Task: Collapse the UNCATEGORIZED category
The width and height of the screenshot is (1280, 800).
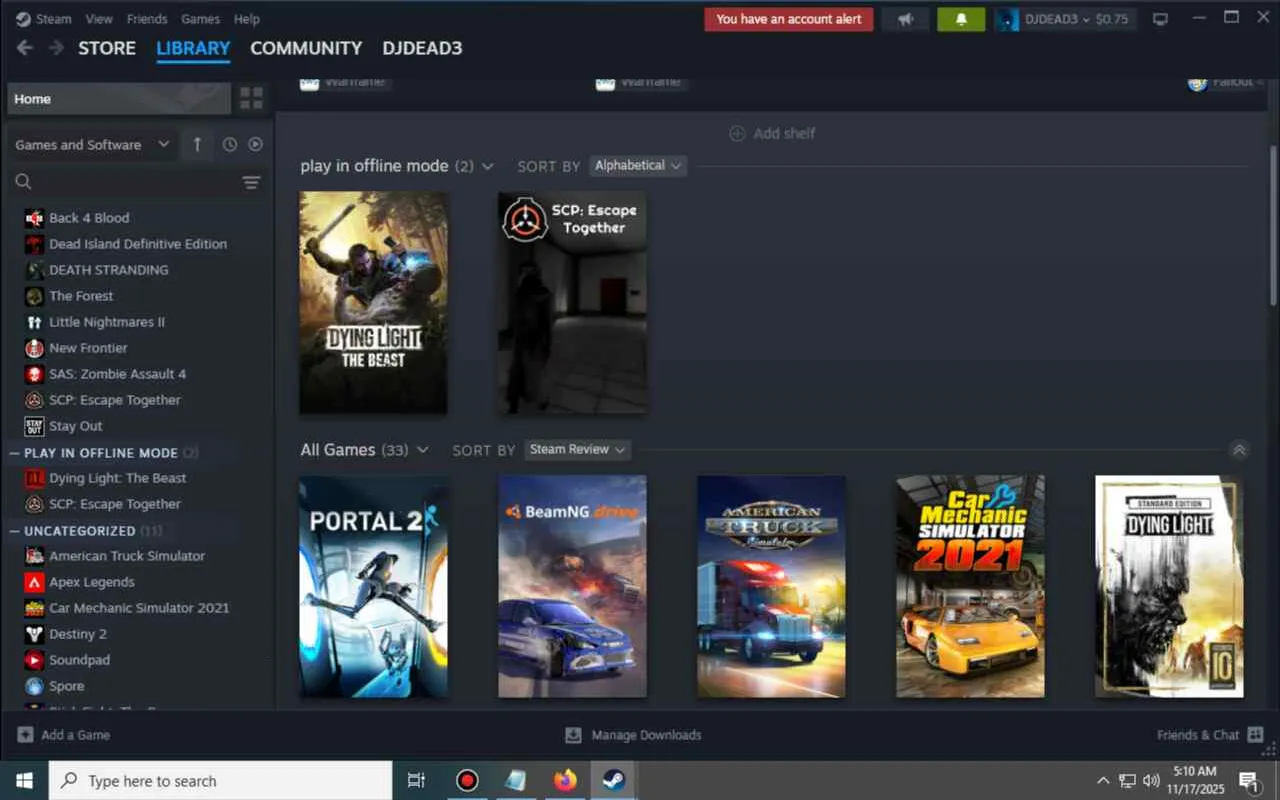Action: click(15, 531)
